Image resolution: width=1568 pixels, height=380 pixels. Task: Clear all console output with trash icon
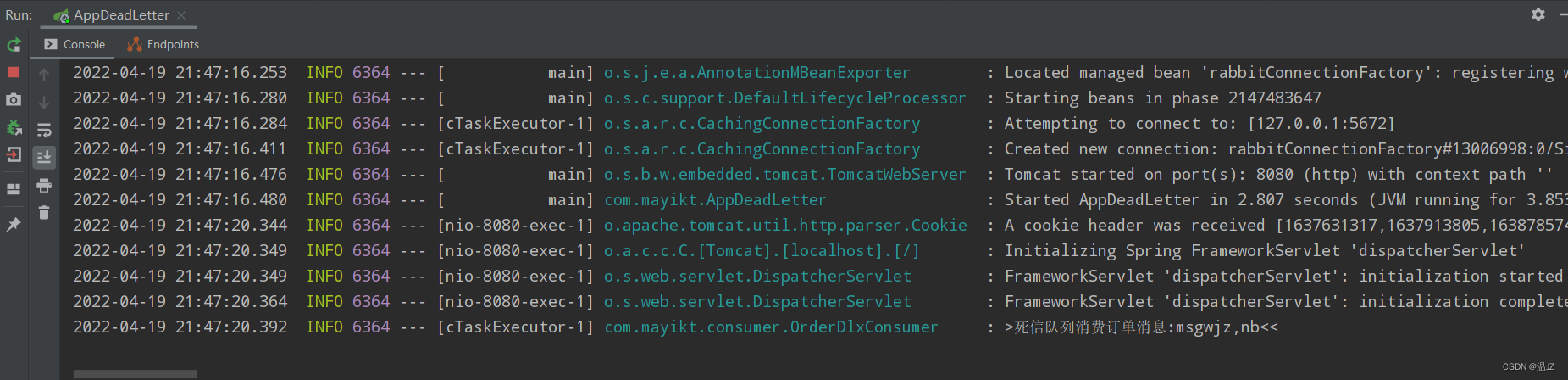point(44,213)
